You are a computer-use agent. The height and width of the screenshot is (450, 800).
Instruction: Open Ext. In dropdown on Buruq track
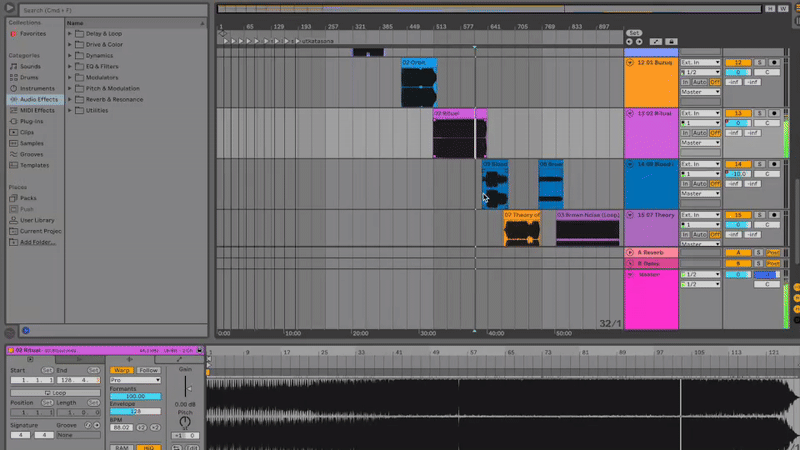(x=700, y=62)
